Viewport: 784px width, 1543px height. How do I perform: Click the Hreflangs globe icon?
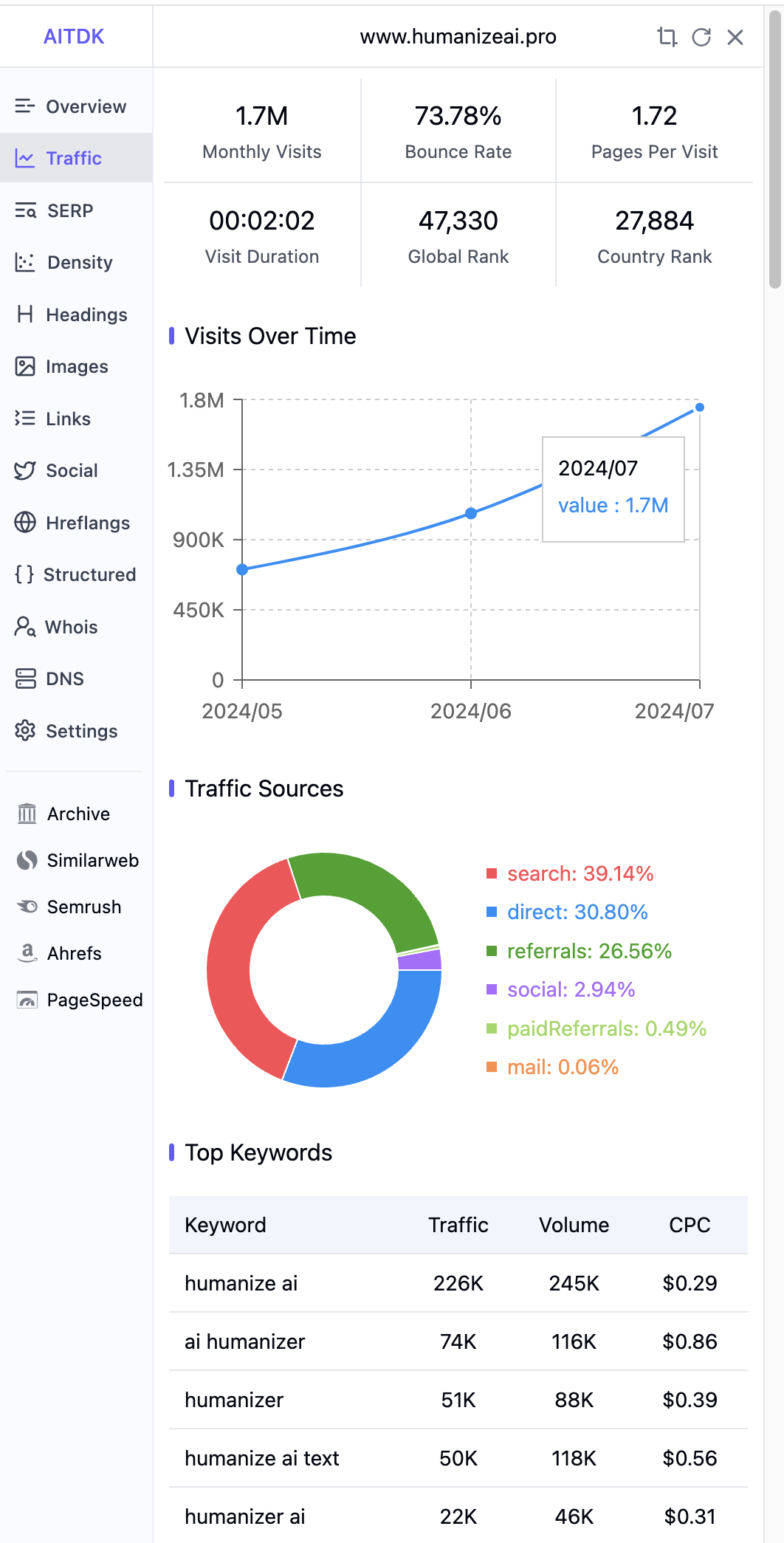point(25,523)
